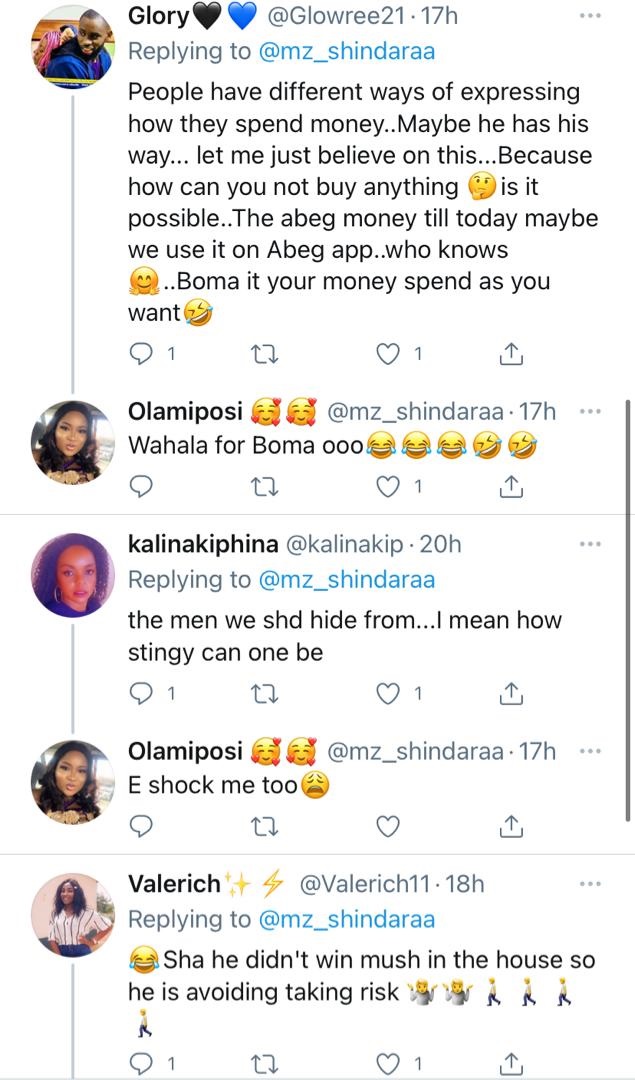Open kalinakiphina's profile avatar
Viewport: 635px width, 1080px height.
pos(73,575)
